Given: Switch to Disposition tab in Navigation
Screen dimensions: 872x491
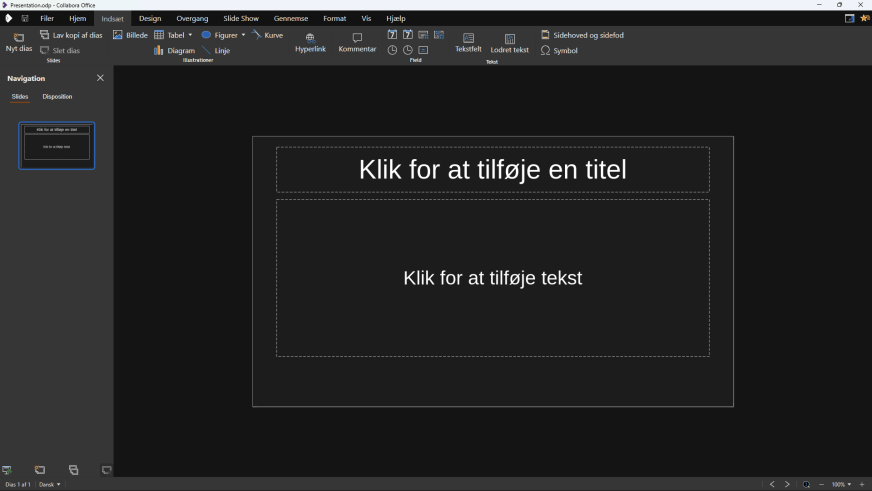Looking at the screenshot, I should coord(57,97).
